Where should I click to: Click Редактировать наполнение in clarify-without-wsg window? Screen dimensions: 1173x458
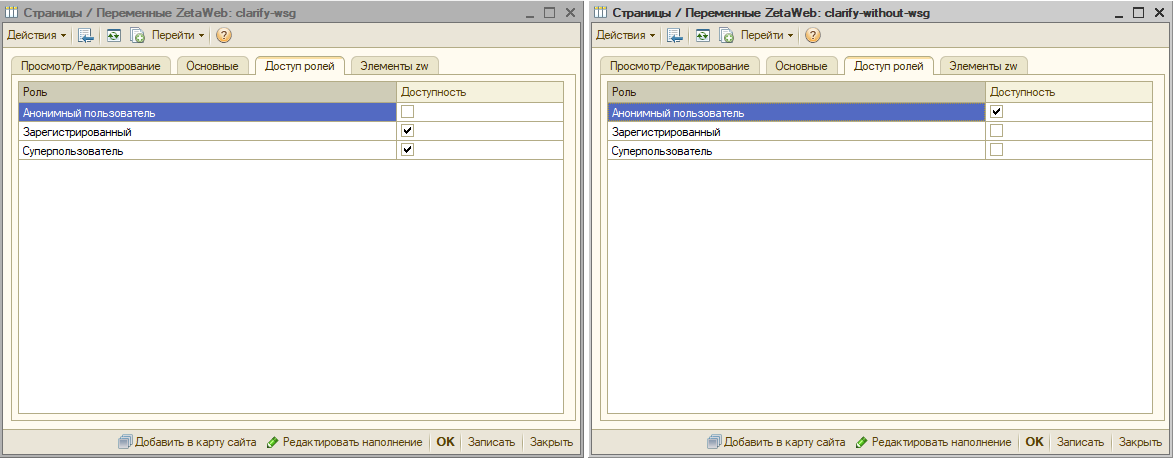point(933,442)
